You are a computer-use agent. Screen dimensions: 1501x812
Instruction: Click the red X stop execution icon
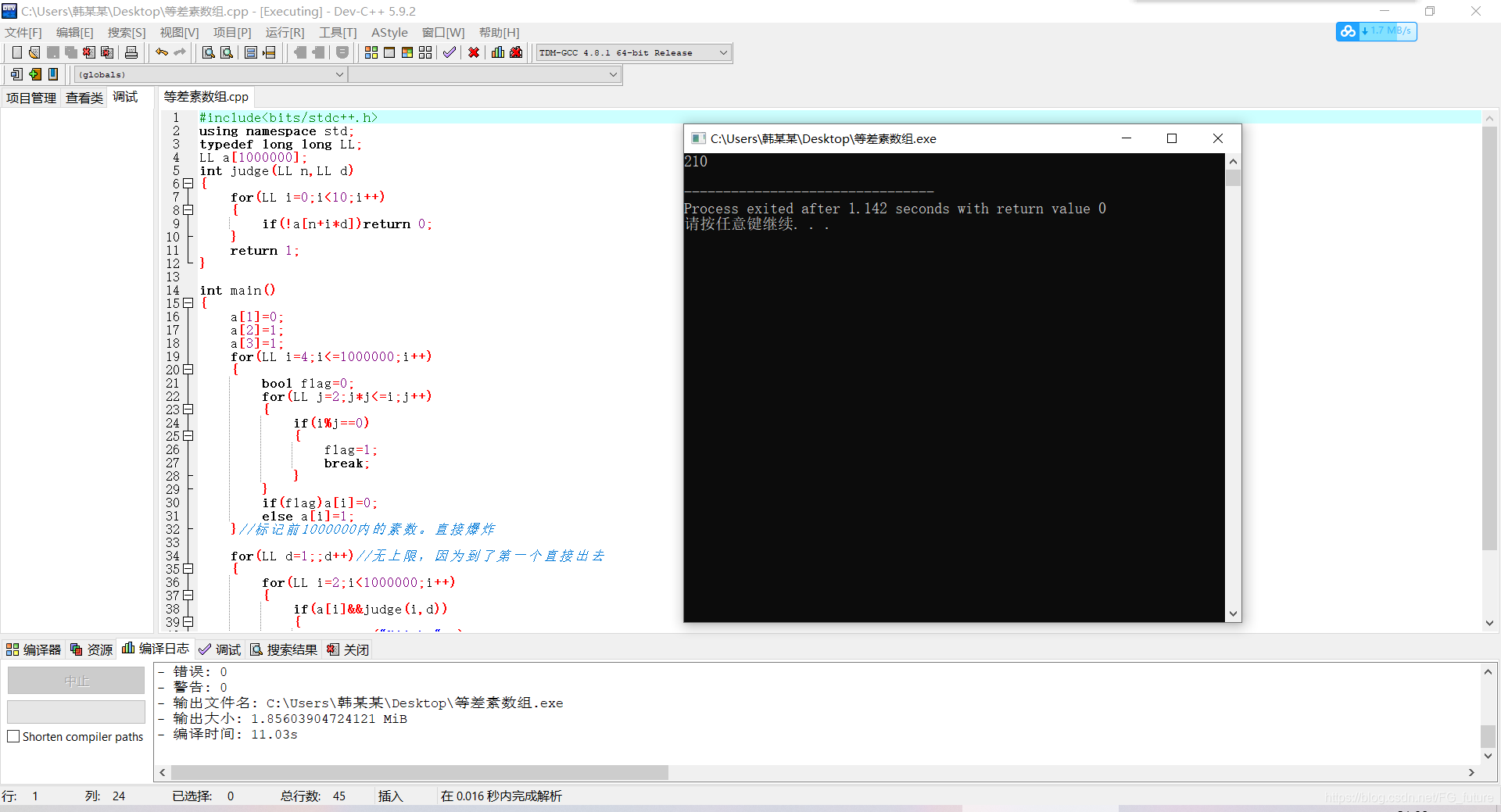(474, 52)
